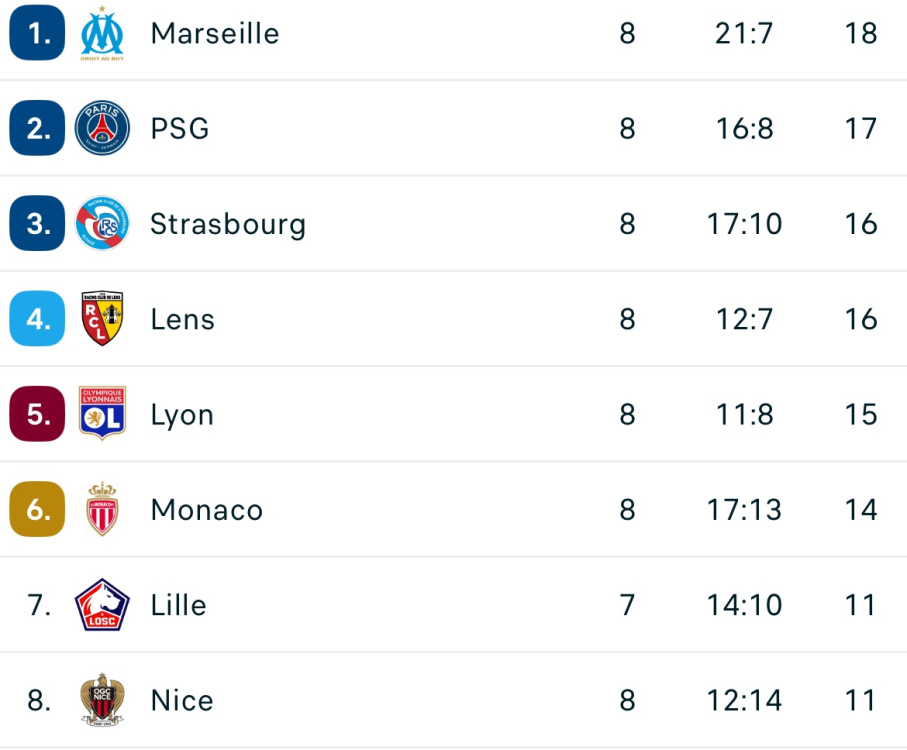Tap the Strasbourg team badge
The height and width of the screenshot is (750, 907).
(102, 224)
